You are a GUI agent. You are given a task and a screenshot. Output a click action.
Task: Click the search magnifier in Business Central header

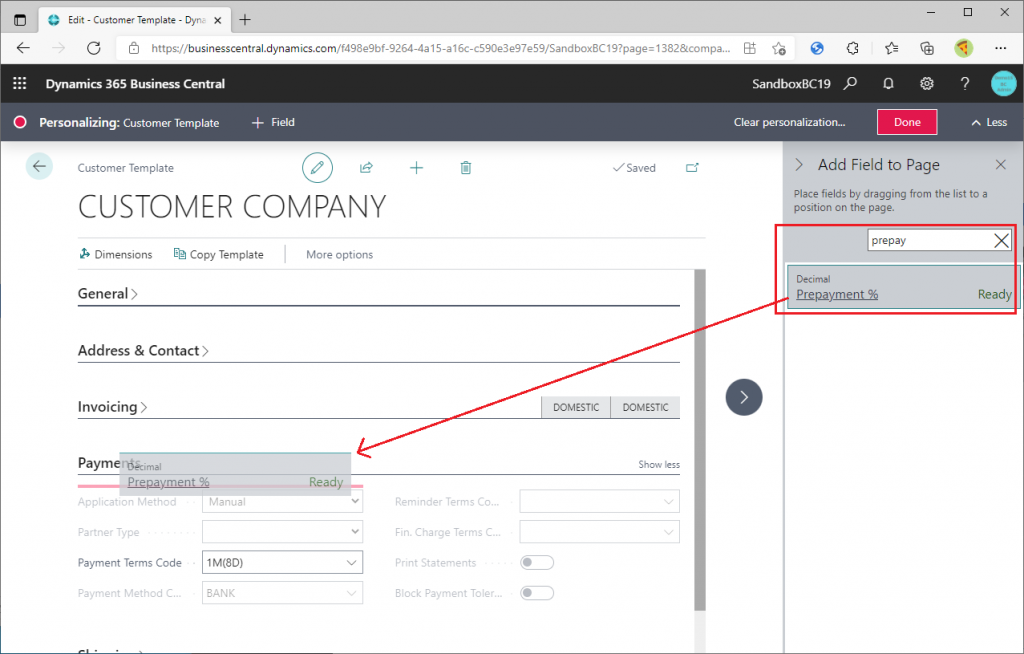click(850, 84)
